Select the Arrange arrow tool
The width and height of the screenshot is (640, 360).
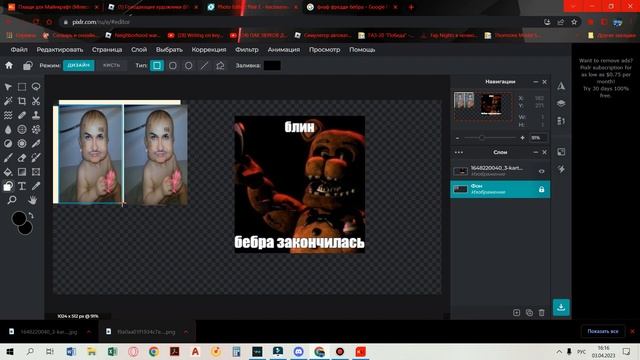coord(8,87)
